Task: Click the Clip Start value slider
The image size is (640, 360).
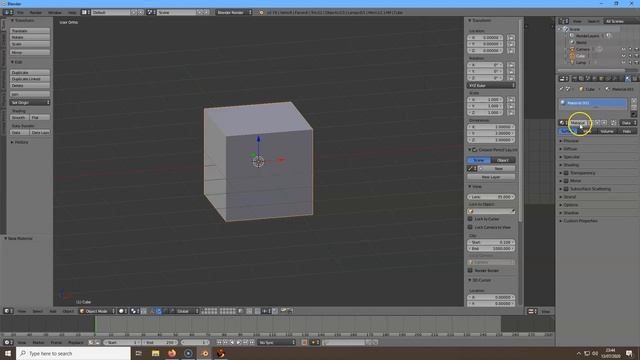Action: tap(491, 242)
